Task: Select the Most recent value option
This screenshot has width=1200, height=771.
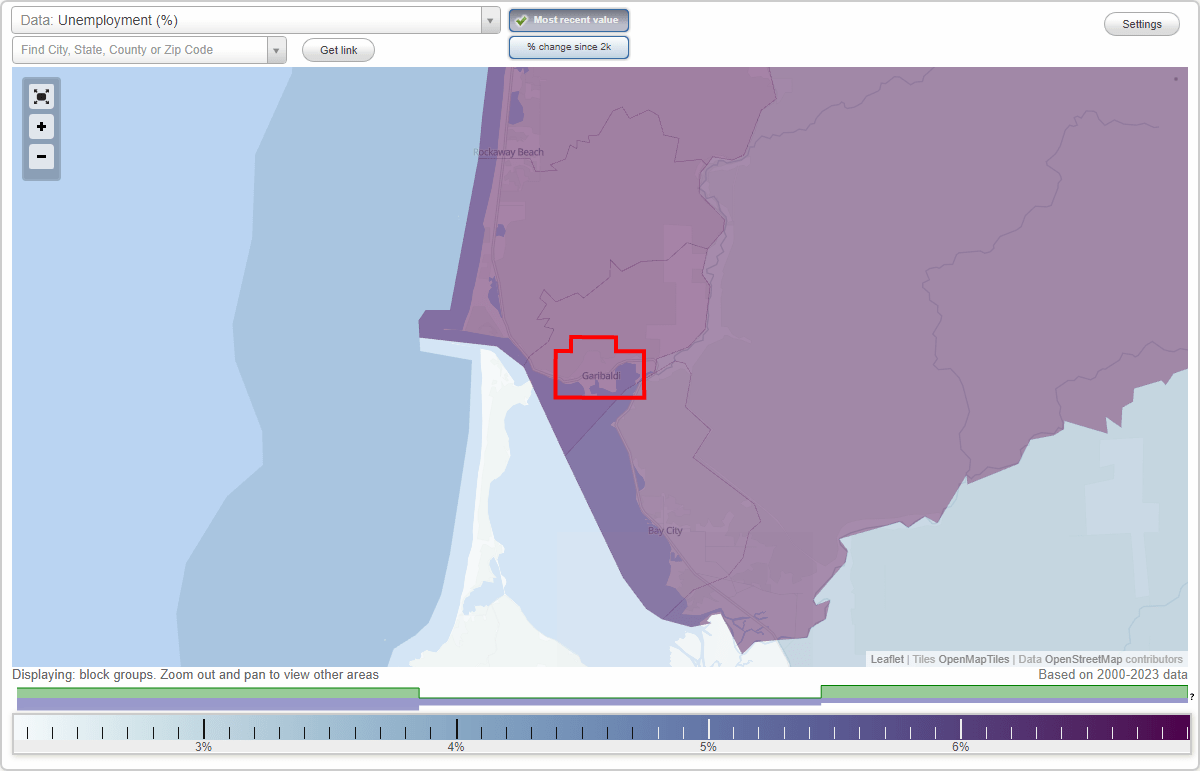Action: (x=569, y=20)
